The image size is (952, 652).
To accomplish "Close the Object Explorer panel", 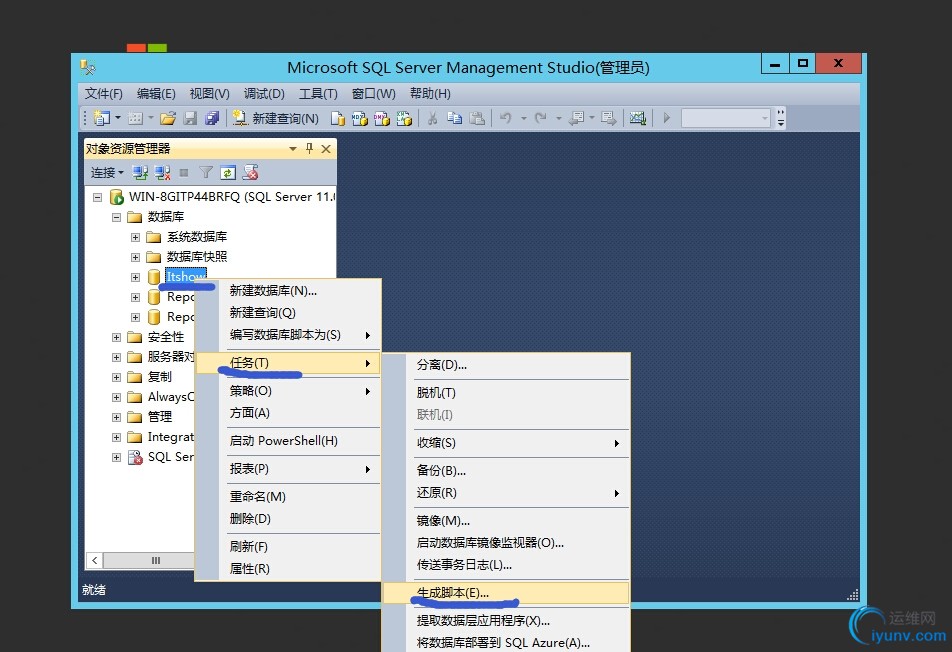I will (326, 149).
